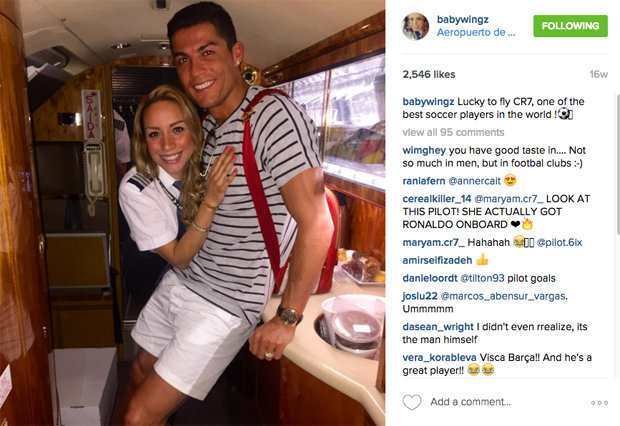Click the 16w post timestamp
The image size is (620, 426).
[599, 74]
